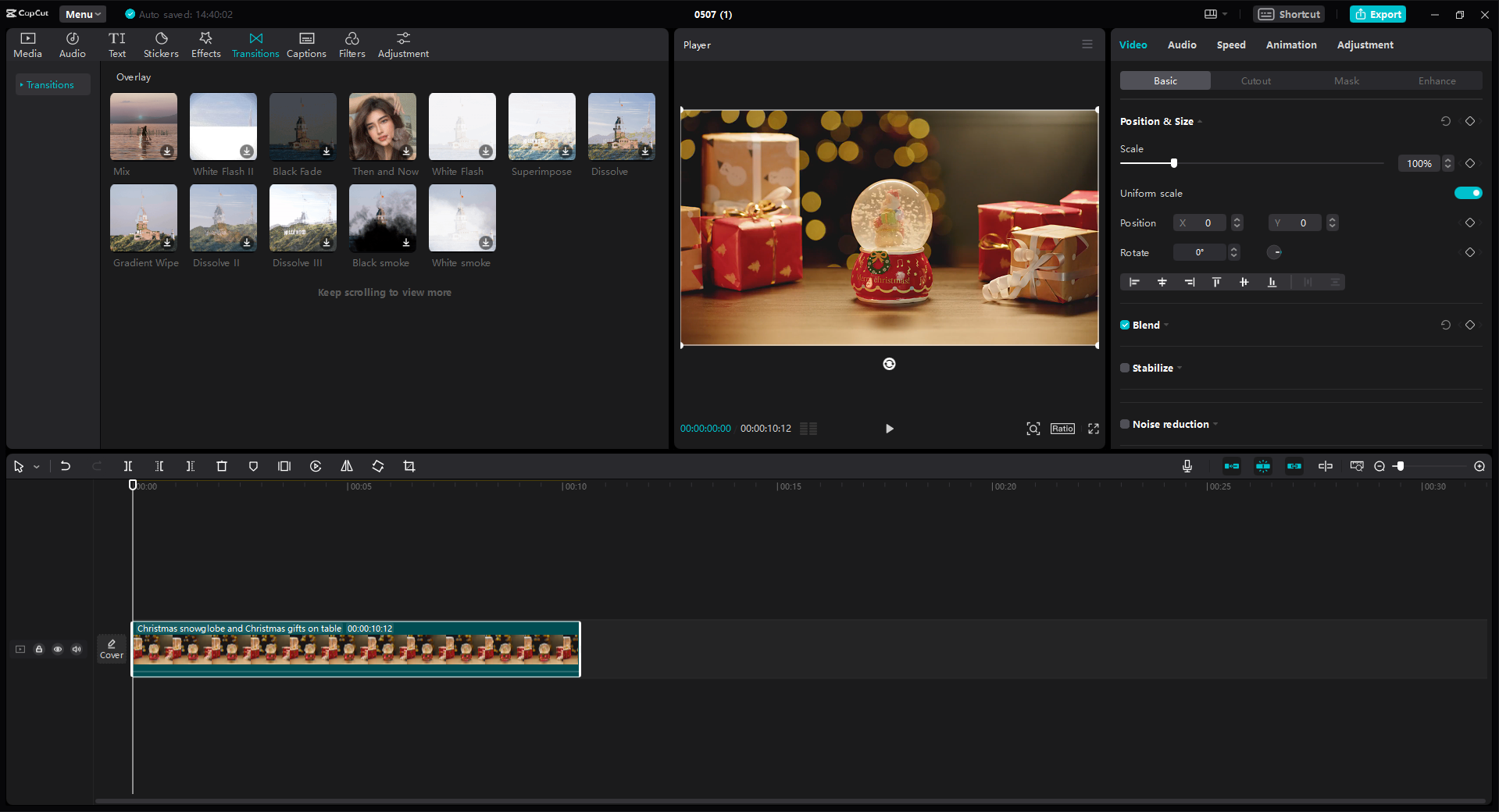Select the Mirror tool to flip the clip
Image resolution: width=1499 pixels, height=812 pixels.
pos(347,466)
